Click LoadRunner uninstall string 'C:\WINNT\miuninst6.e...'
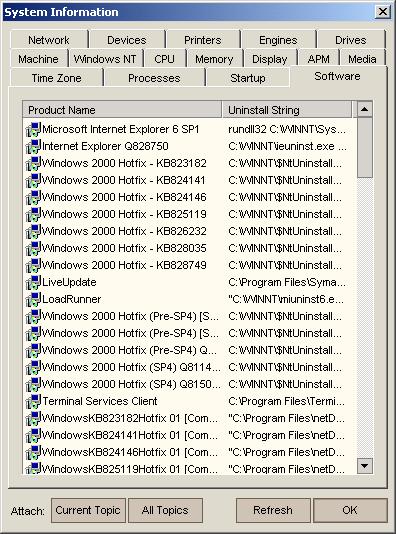The image size is (396, 534). 286,300
